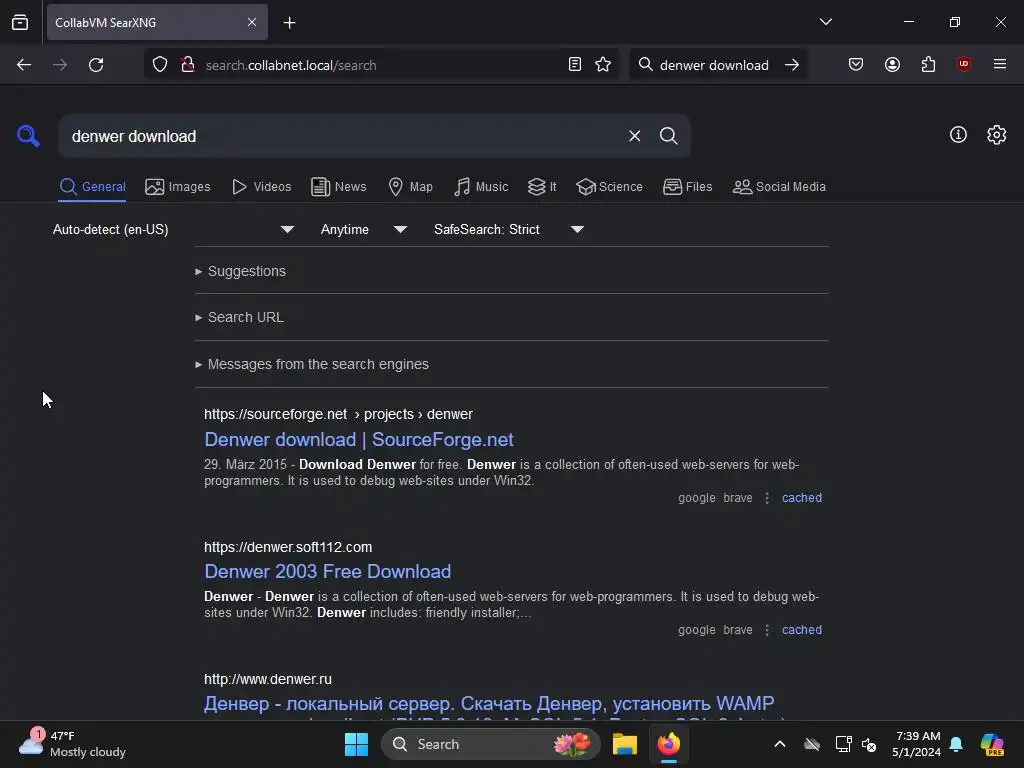The image size is (1024, 768).
Task: Open File Explorer from taskbar
Action: click(624, 744)
